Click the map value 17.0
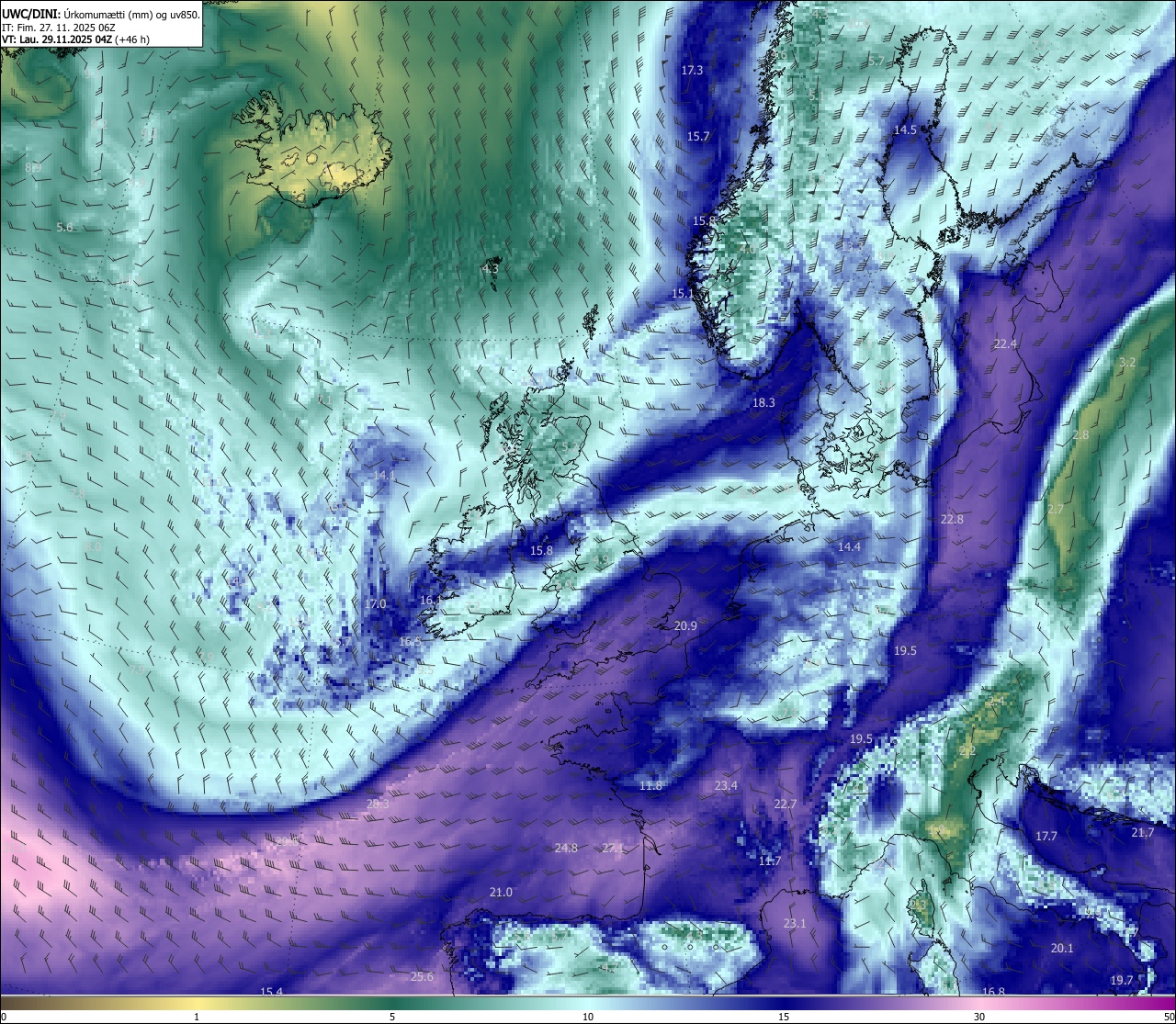Viewport: 1176px width, 1024px height. (375, 604)
